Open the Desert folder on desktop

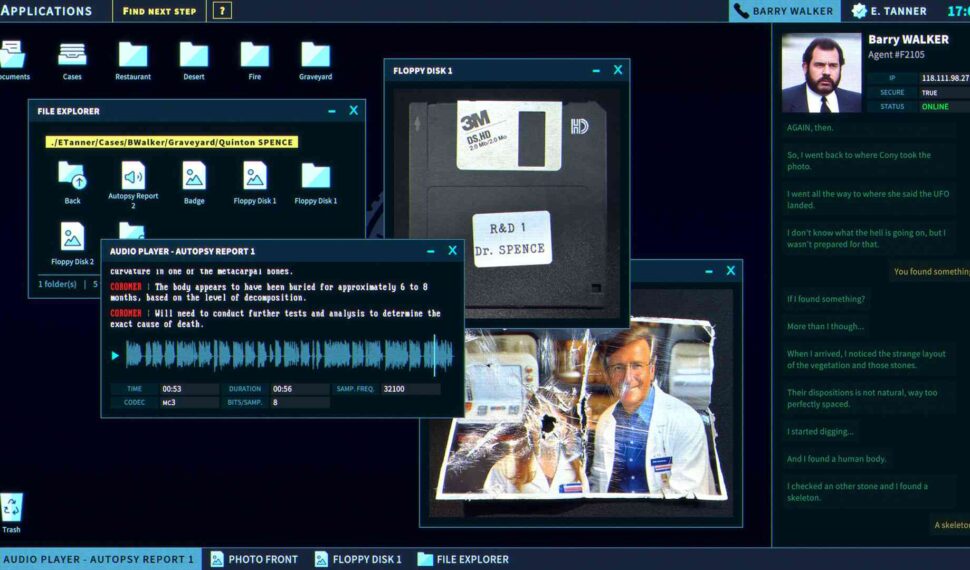click(194, 56)
